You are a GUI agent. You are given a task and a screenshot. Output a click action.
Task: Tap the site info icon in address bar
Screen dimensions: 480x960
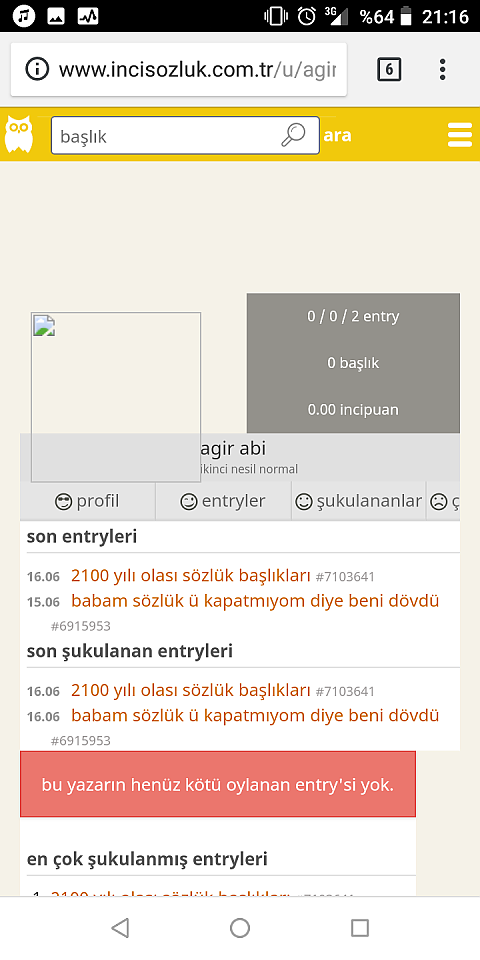[37, 69]
